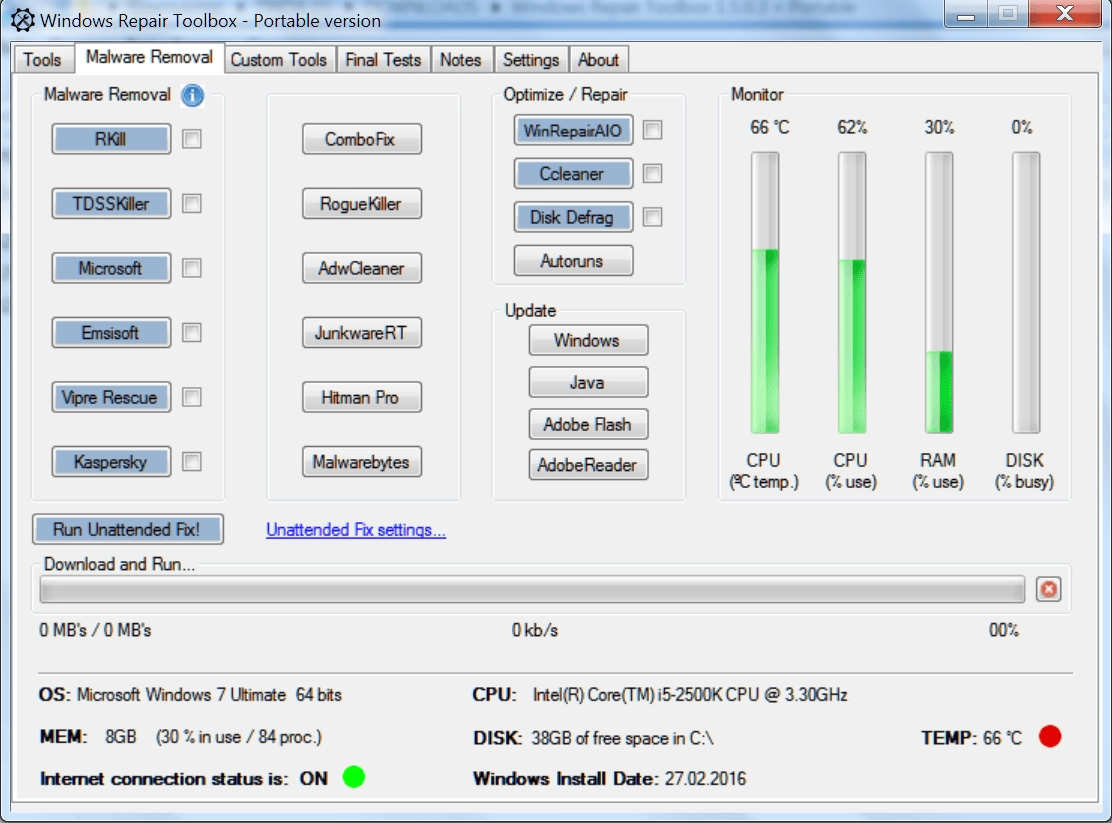Start the Emsisoft button
Screen dimensions: 1112x823
(x=111, y=333)
